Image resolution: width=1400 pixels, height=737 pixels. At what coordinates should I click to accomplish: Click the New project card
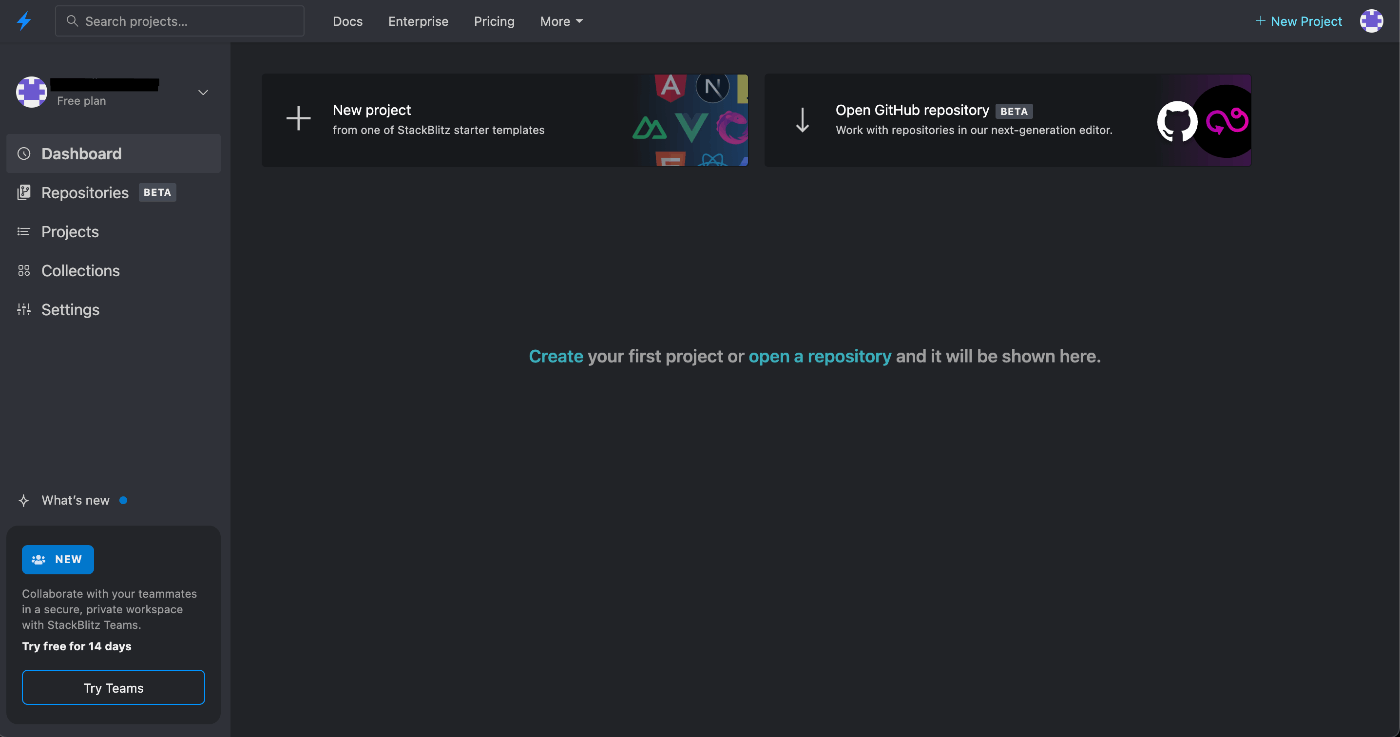coord(505,120)
